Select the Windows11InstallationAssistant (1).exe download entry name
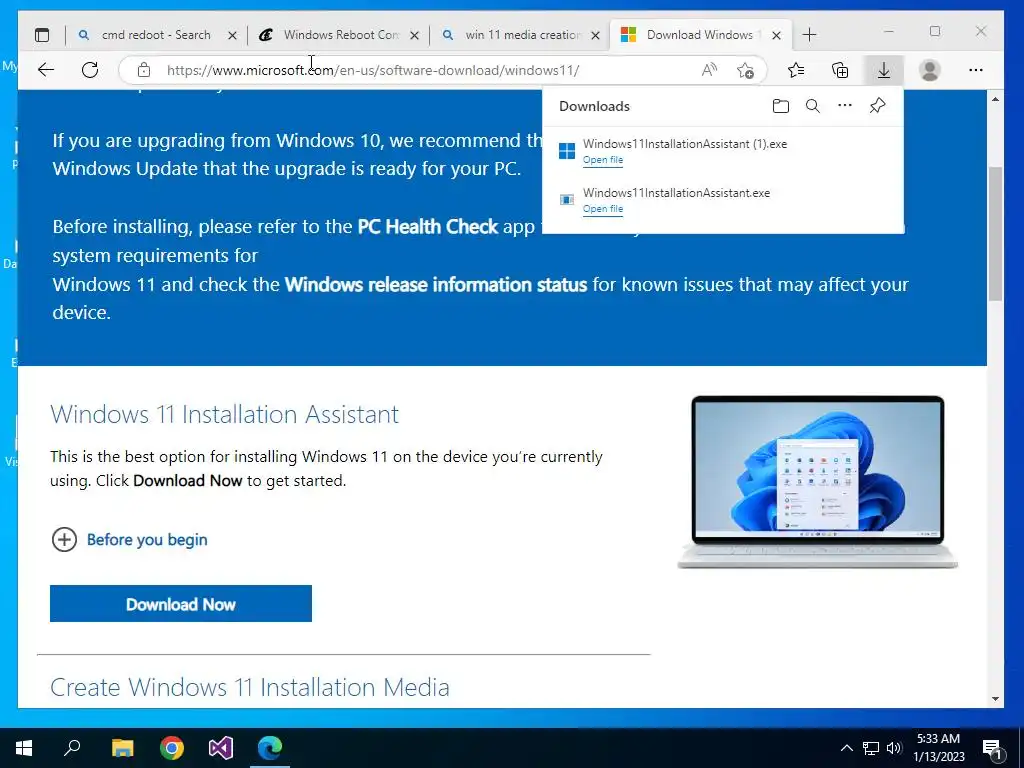 tap(685, 144)
